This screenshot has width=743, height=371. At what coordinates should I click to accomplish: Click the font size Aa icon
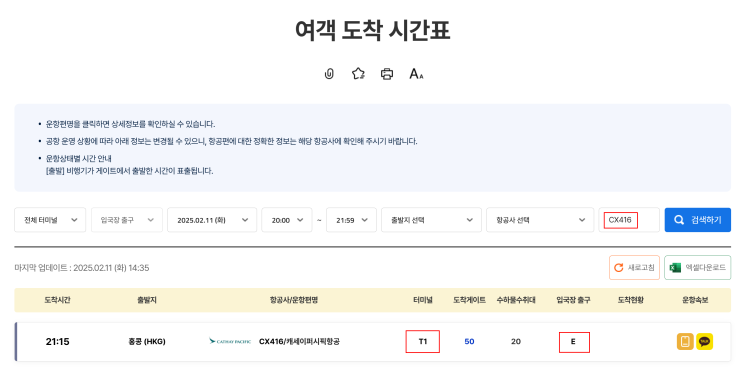click(x=416, y=74)
